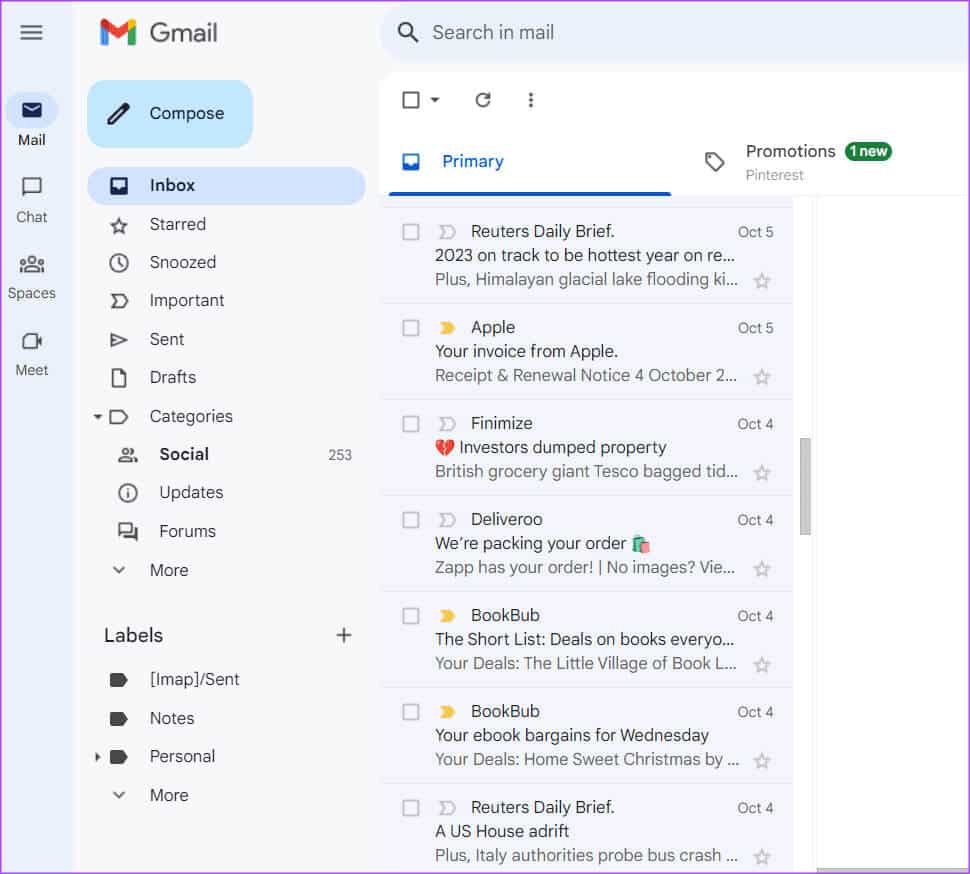Open the Sent folder

pos(166,339)
